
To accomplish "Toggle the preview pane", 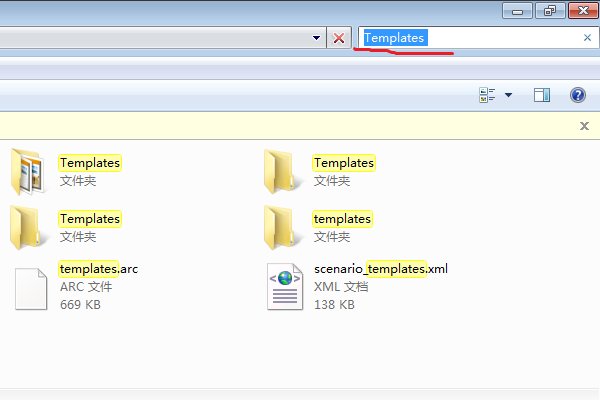I will point(542,95).
